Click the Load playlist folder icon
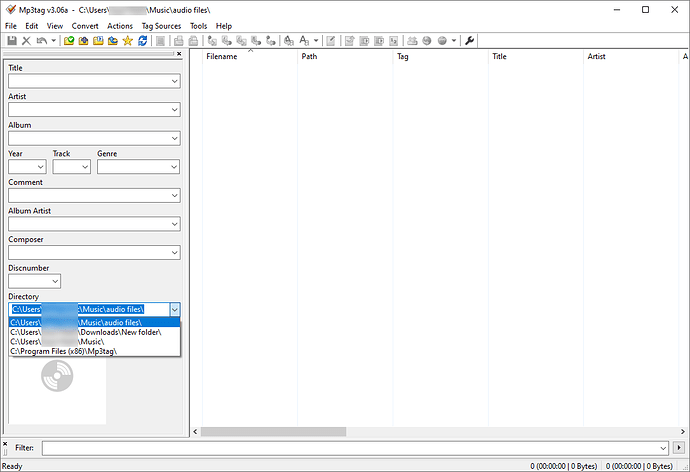 98,41
